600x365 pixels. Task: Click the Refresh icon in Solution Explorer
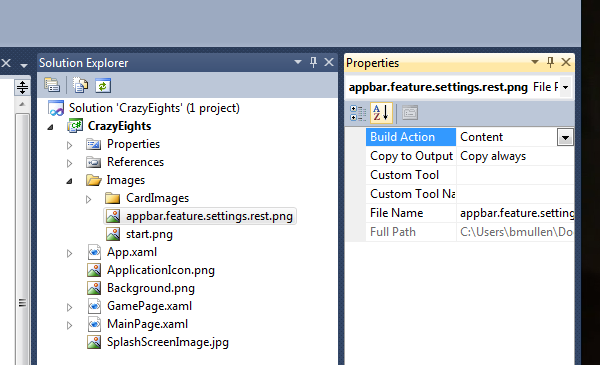point(103,85)
